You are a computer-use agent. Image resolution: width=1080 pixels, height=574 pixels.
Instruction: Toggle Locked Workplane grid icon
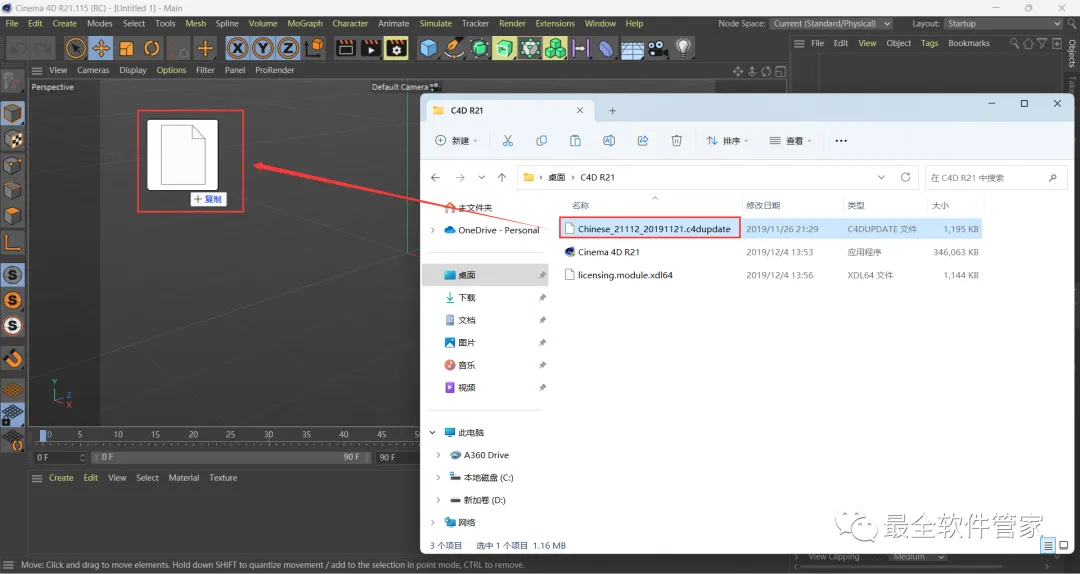tap(12, 414)
